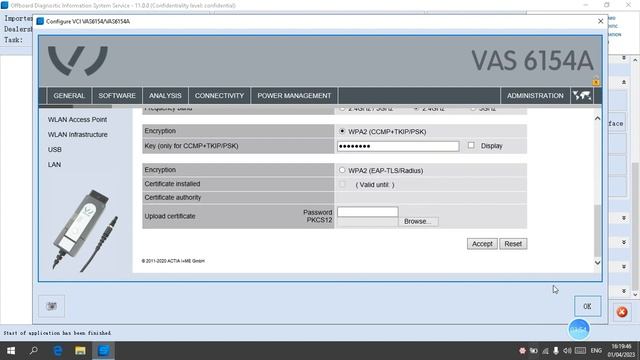Viewport: 640px width, 360px height.
Task: Click the ENG input language indicator
Action: pos(596,351)
